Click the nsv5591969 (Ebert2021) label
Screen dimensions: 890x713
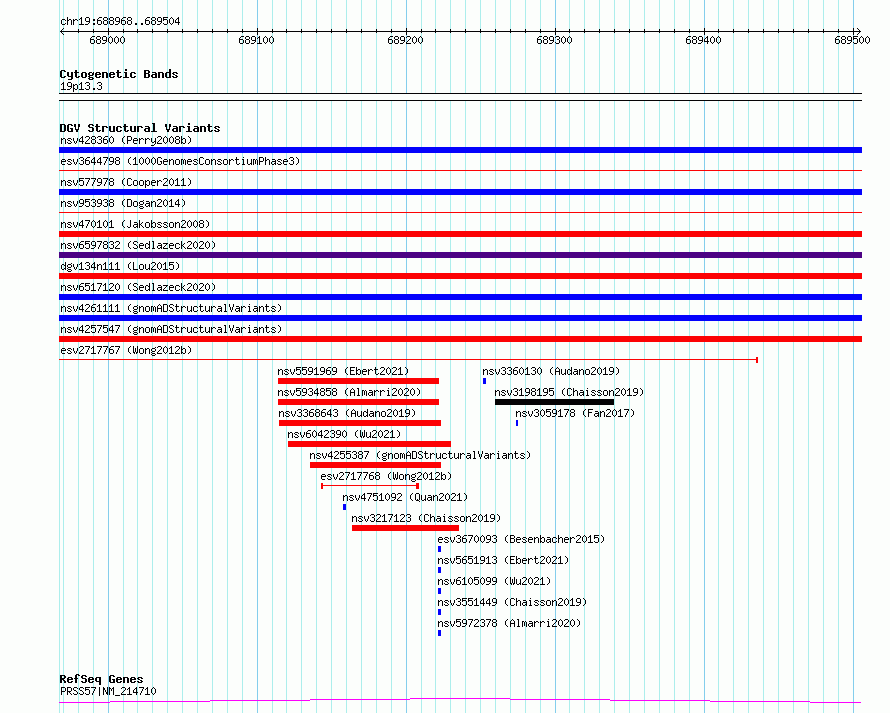(x=343, y=371)
